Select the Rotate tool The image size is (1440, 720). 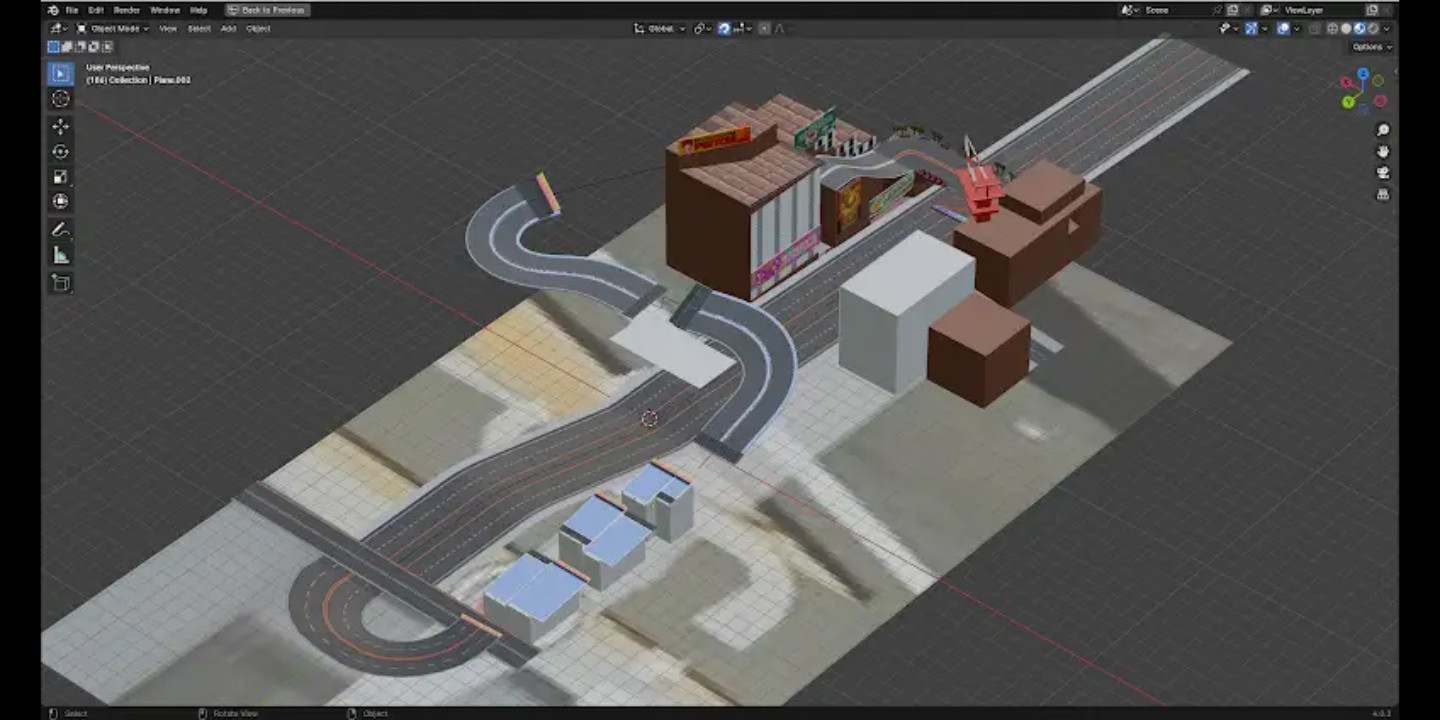[61, 151]
